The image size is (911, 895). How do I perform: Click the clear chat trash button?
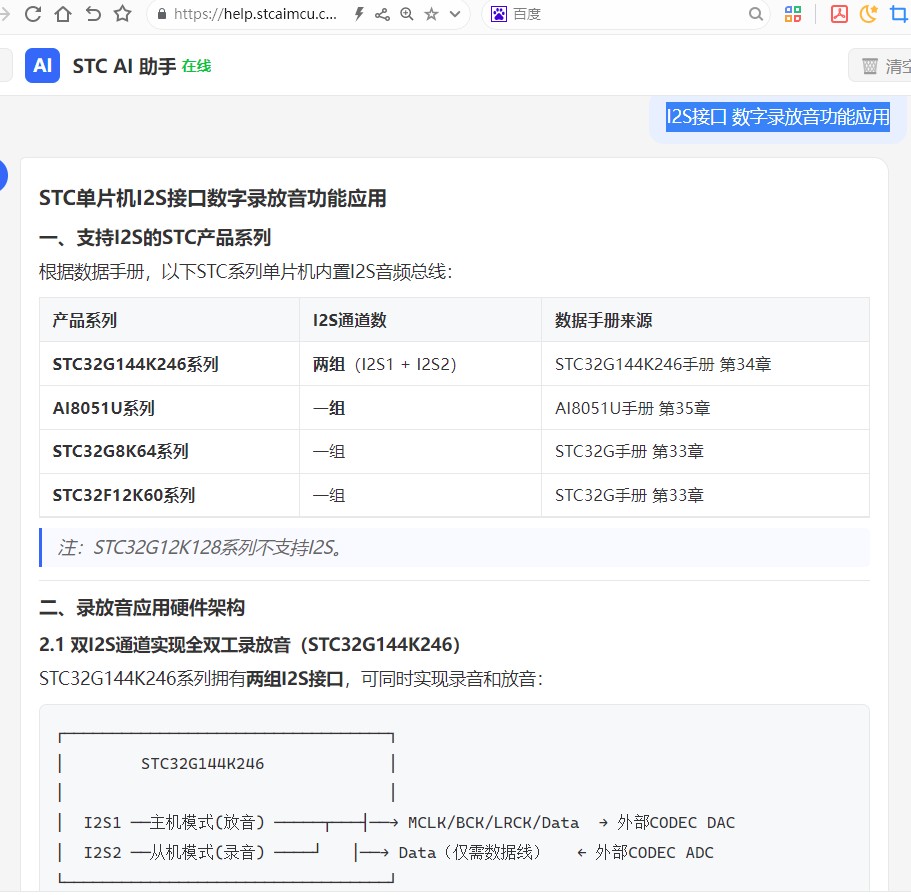[x=880, y=66]
